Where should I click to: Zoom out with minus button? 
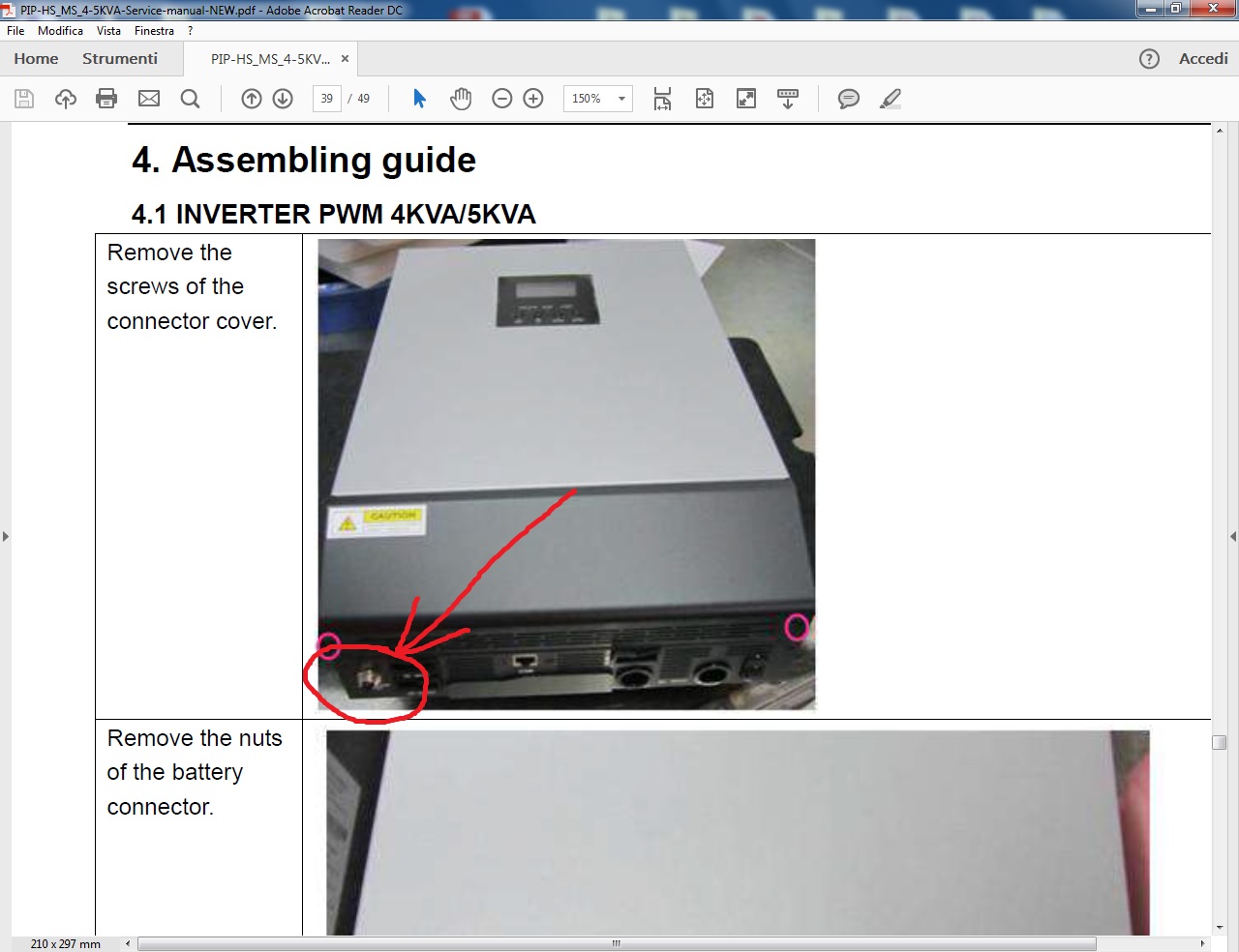tap(501, 99)
